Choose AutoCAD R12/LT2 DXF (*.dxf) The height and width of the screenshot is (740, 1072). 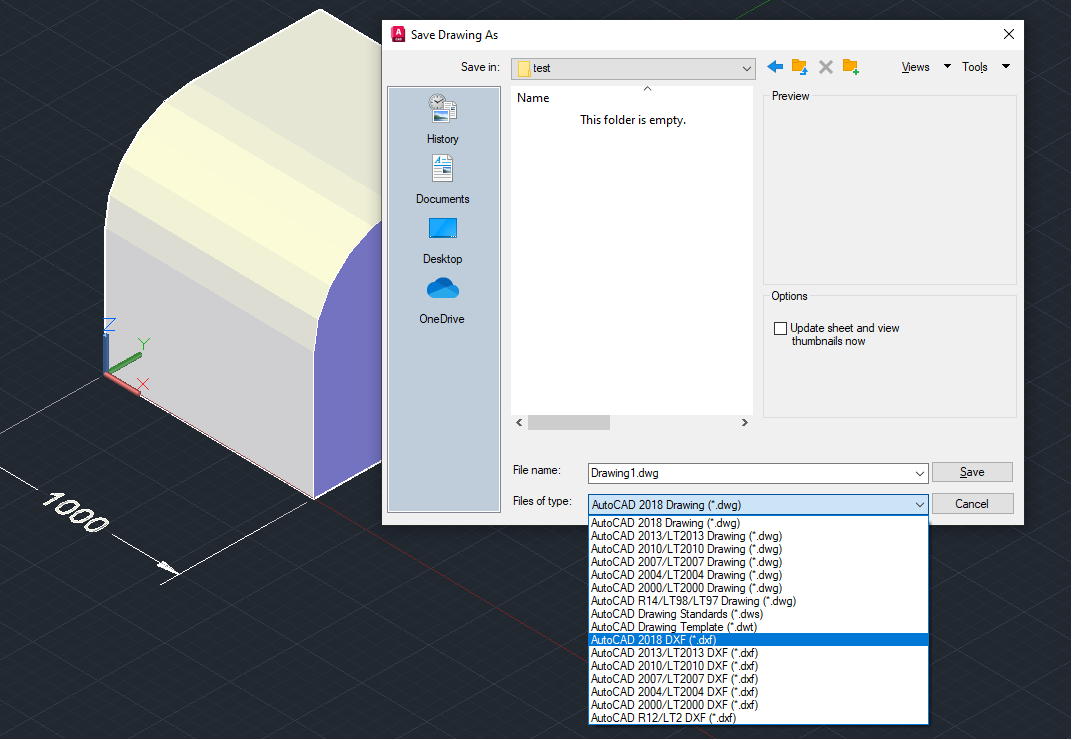coord(758,718)
